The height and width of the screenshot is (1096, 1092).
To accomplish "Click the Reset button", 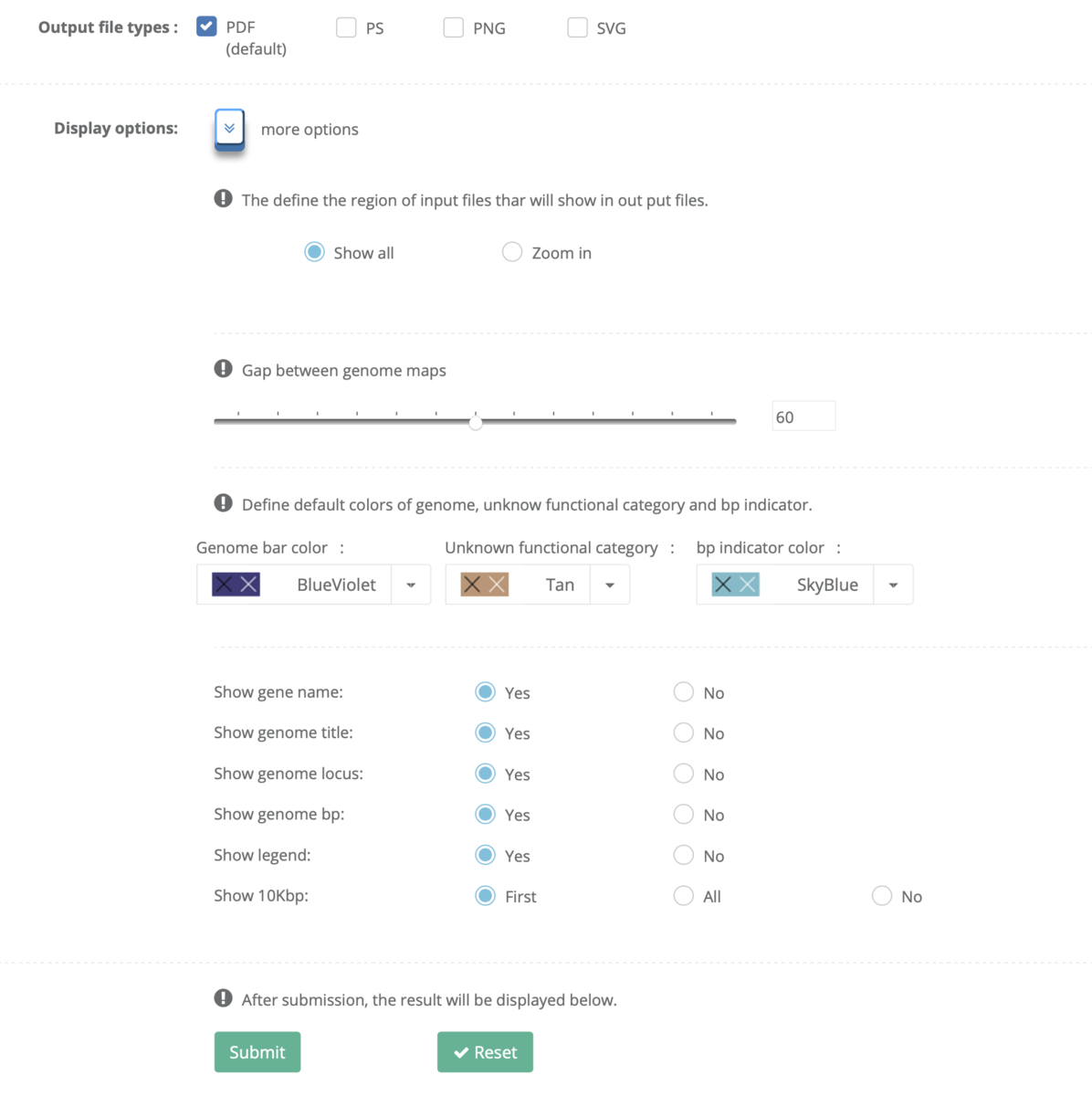I will pyautogui.click(x=485, y=1052).
